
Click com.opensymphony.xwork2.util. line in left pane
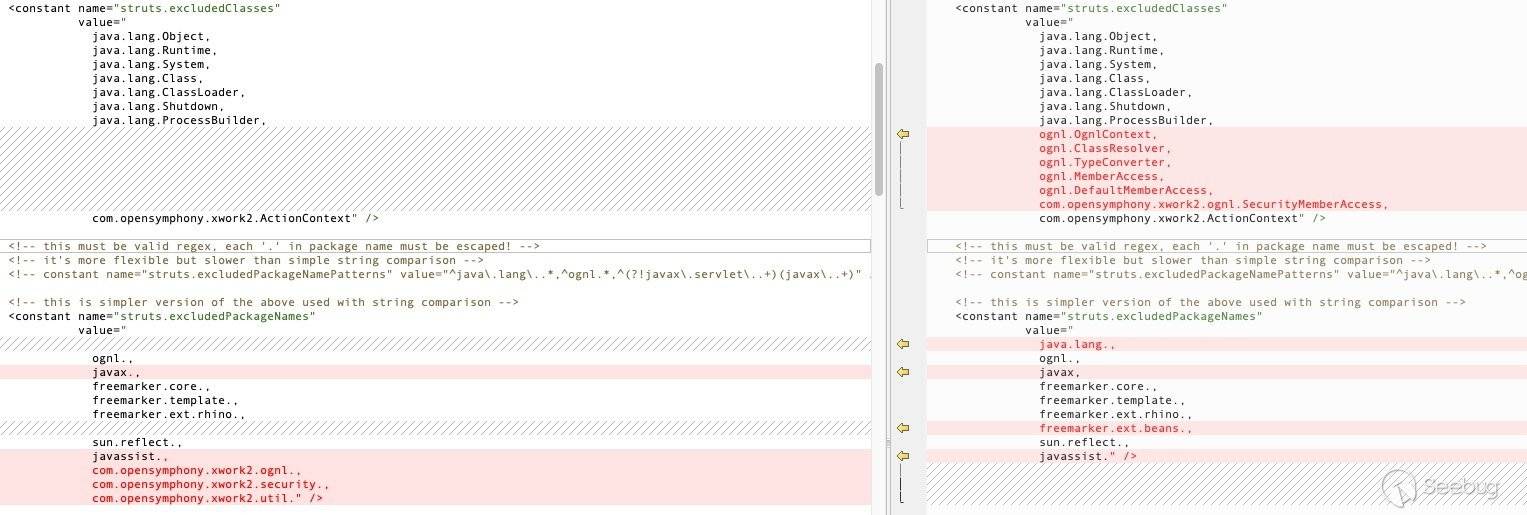click(207, 498)
